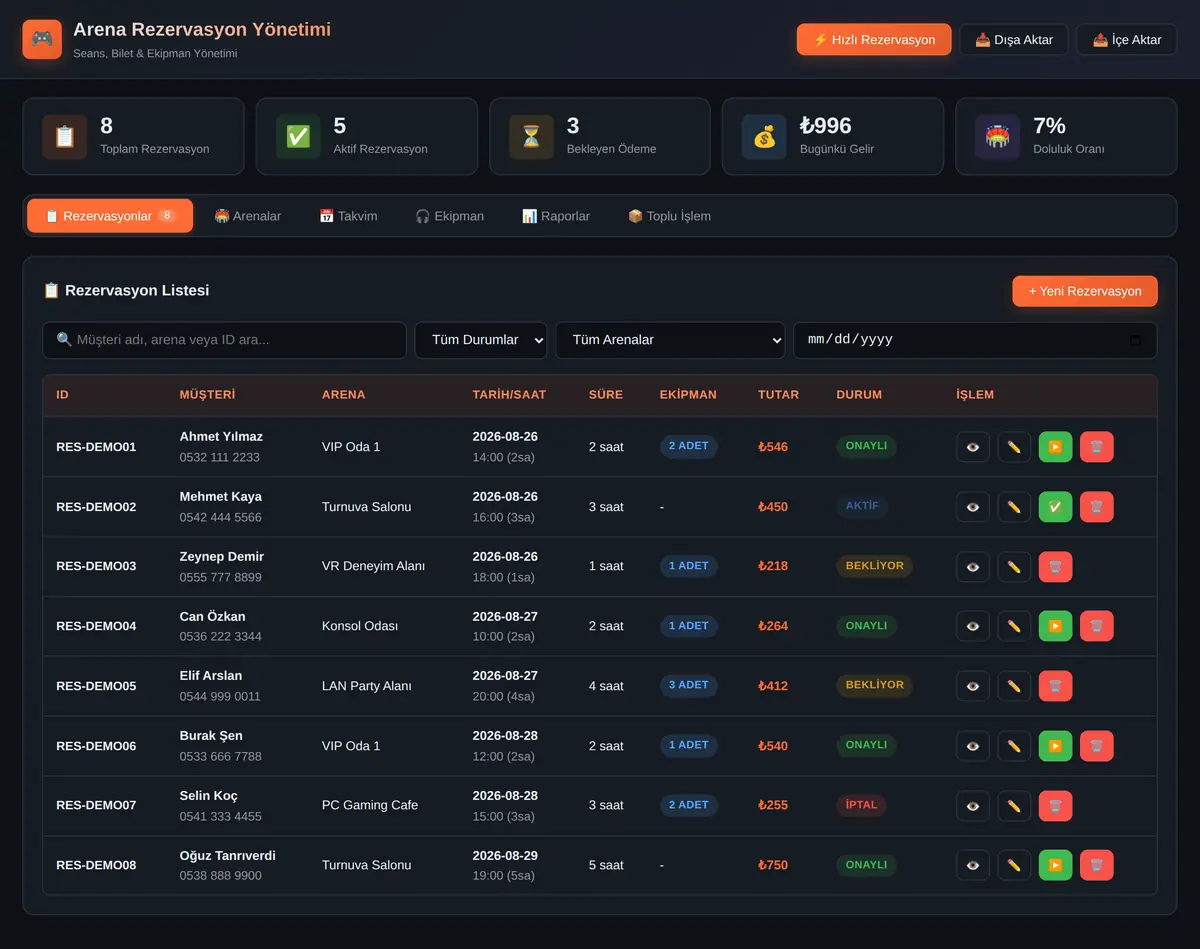Click the Dışa Aktar export button
The width and height of the screenshot is (1200, 949).
click(x=1014, y=40)
